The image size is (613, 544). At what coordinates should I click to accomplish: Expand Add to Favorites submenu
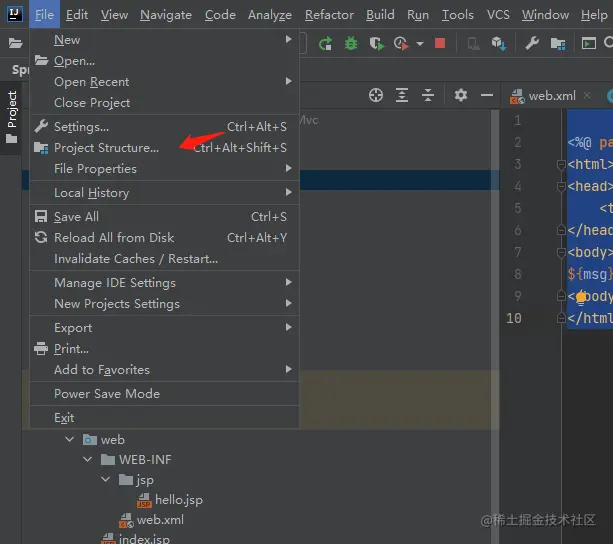pos(165,370)
